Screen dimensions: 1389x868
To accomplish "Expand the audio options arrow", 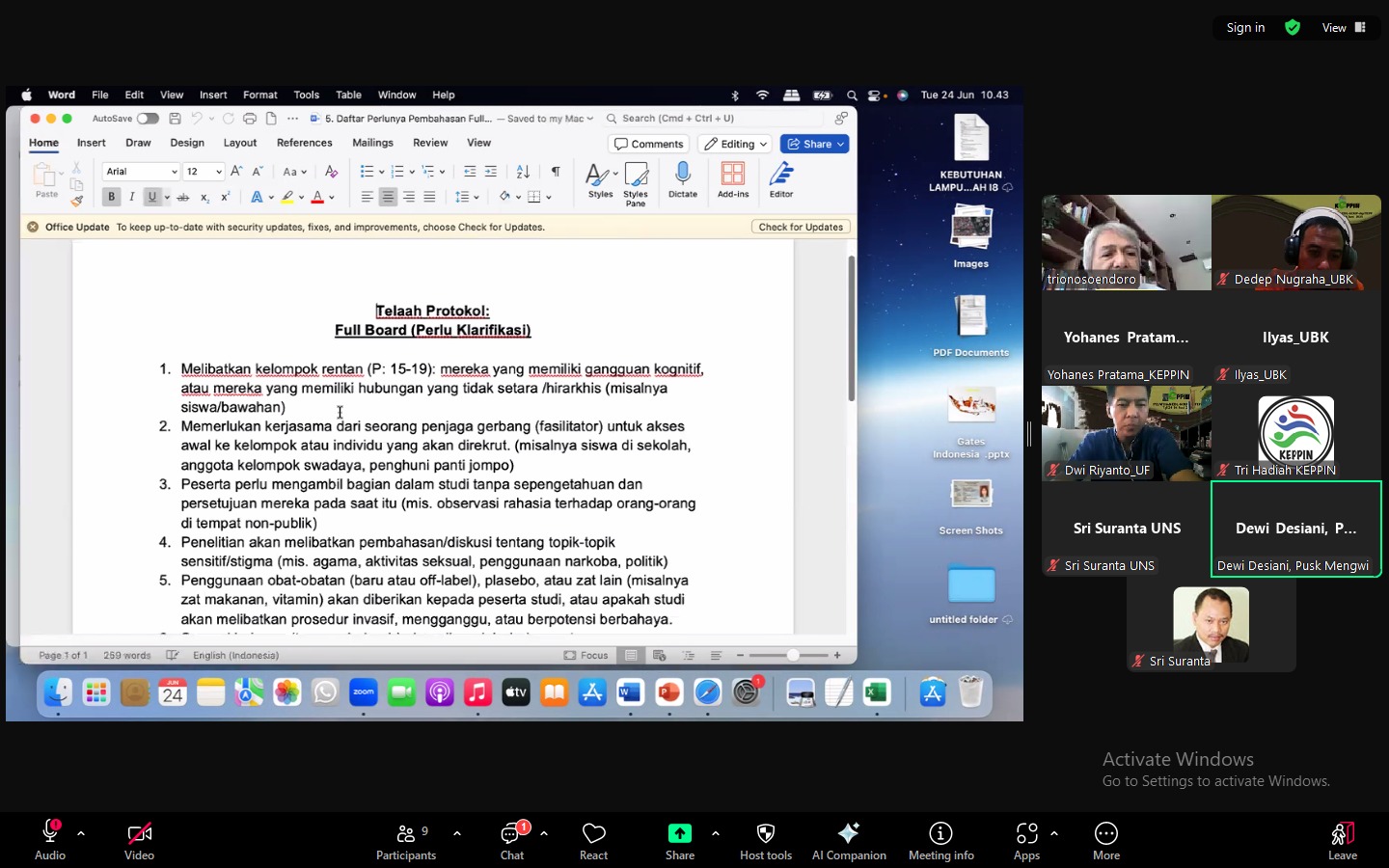I will point(81,833).
